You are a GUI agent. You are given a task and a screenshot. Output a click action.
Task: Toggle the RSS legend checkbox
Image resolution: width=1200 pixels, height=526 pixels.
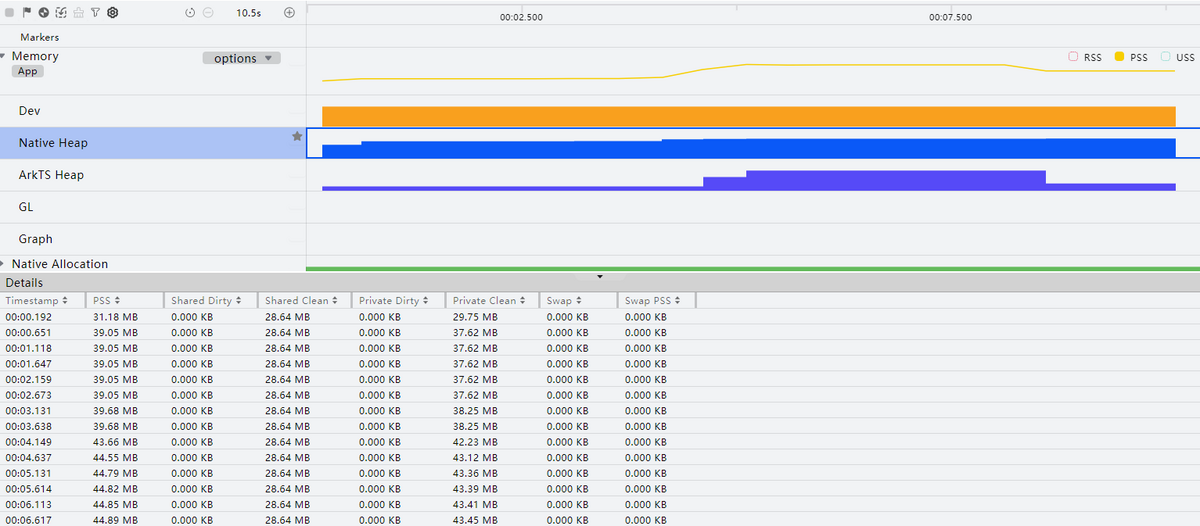[x=1073, y=57]
